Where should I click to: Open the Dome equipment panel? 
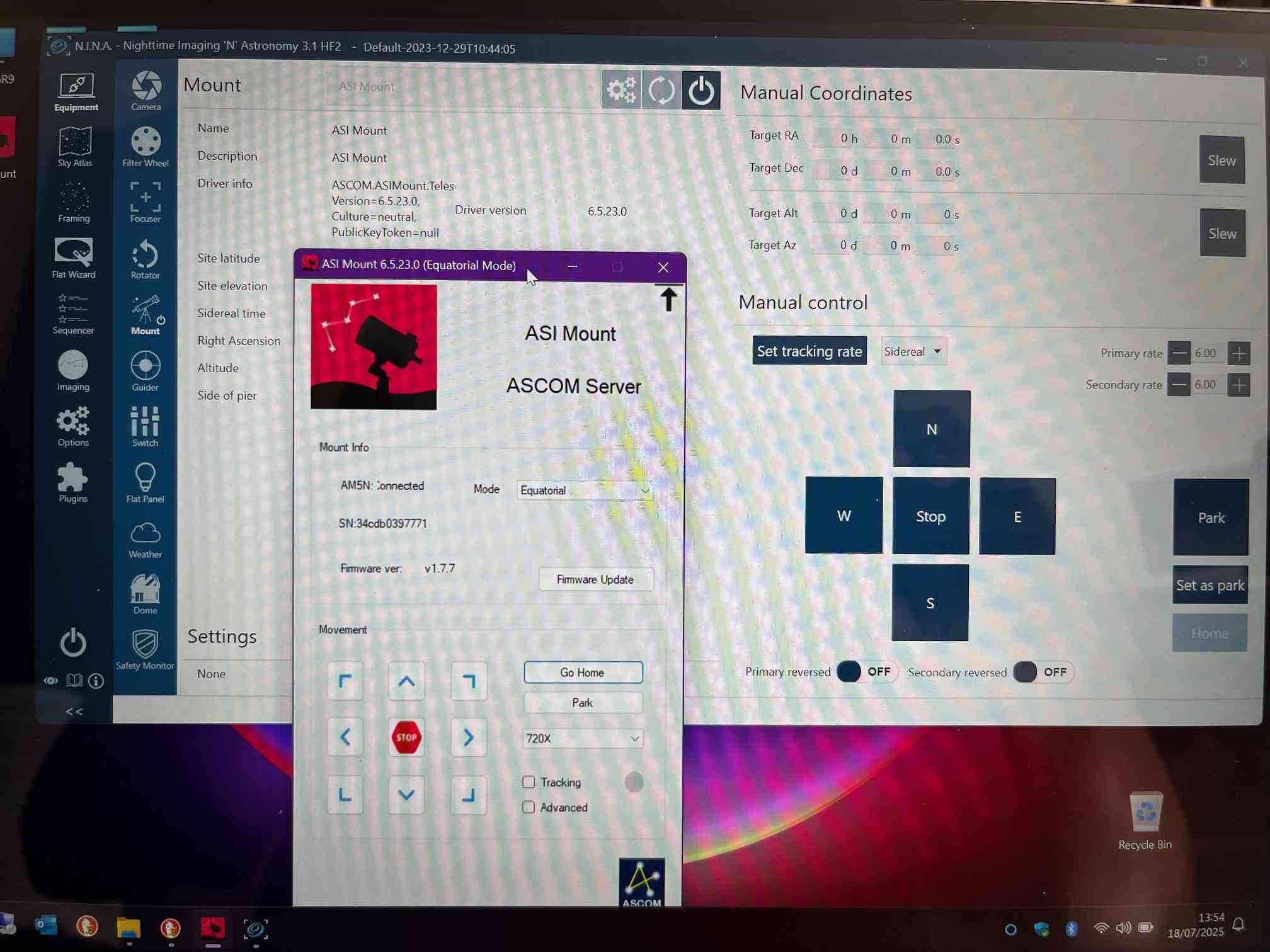click(146, 594)
